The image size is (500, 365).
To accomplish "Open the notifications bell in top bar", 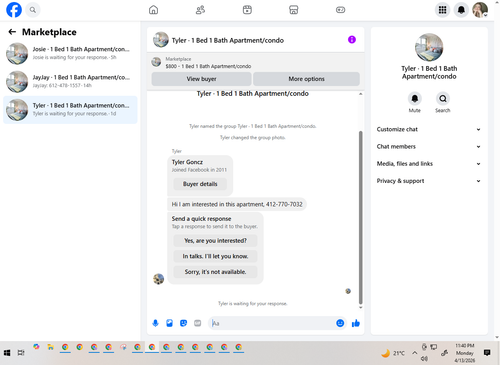I will 461,10.
